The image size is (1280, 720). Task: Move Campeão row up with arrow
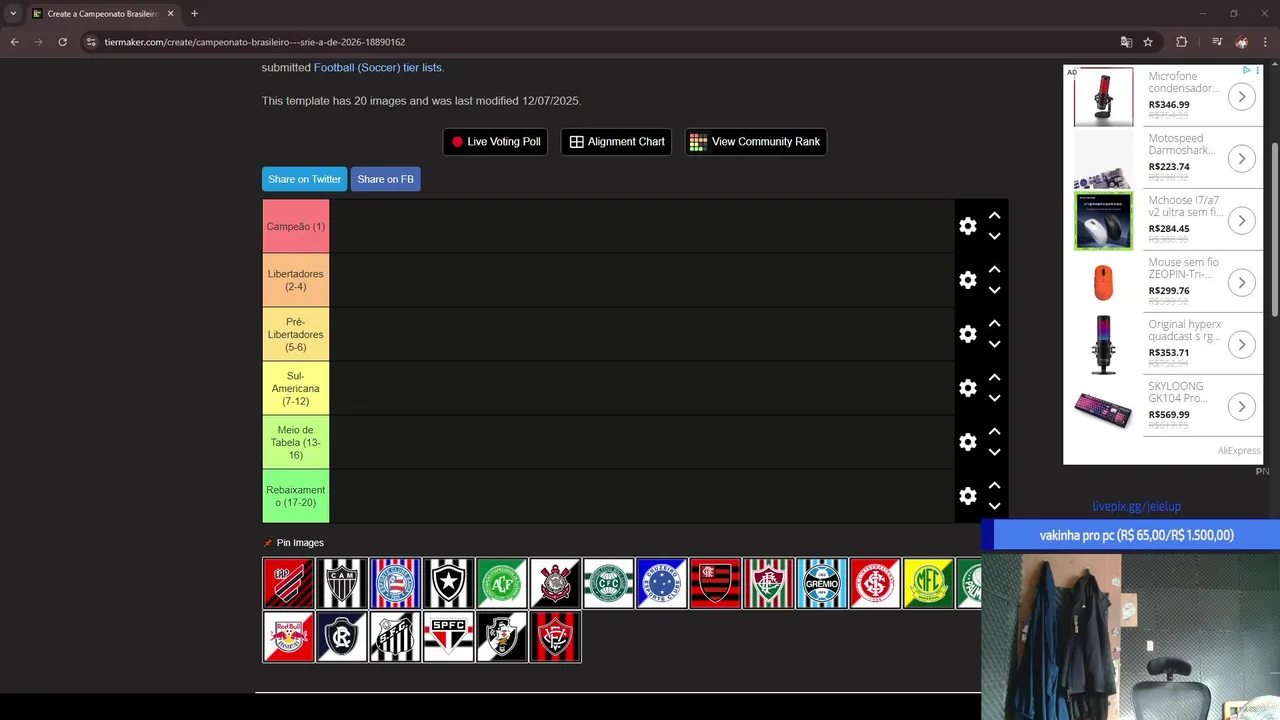pos(994,215)
